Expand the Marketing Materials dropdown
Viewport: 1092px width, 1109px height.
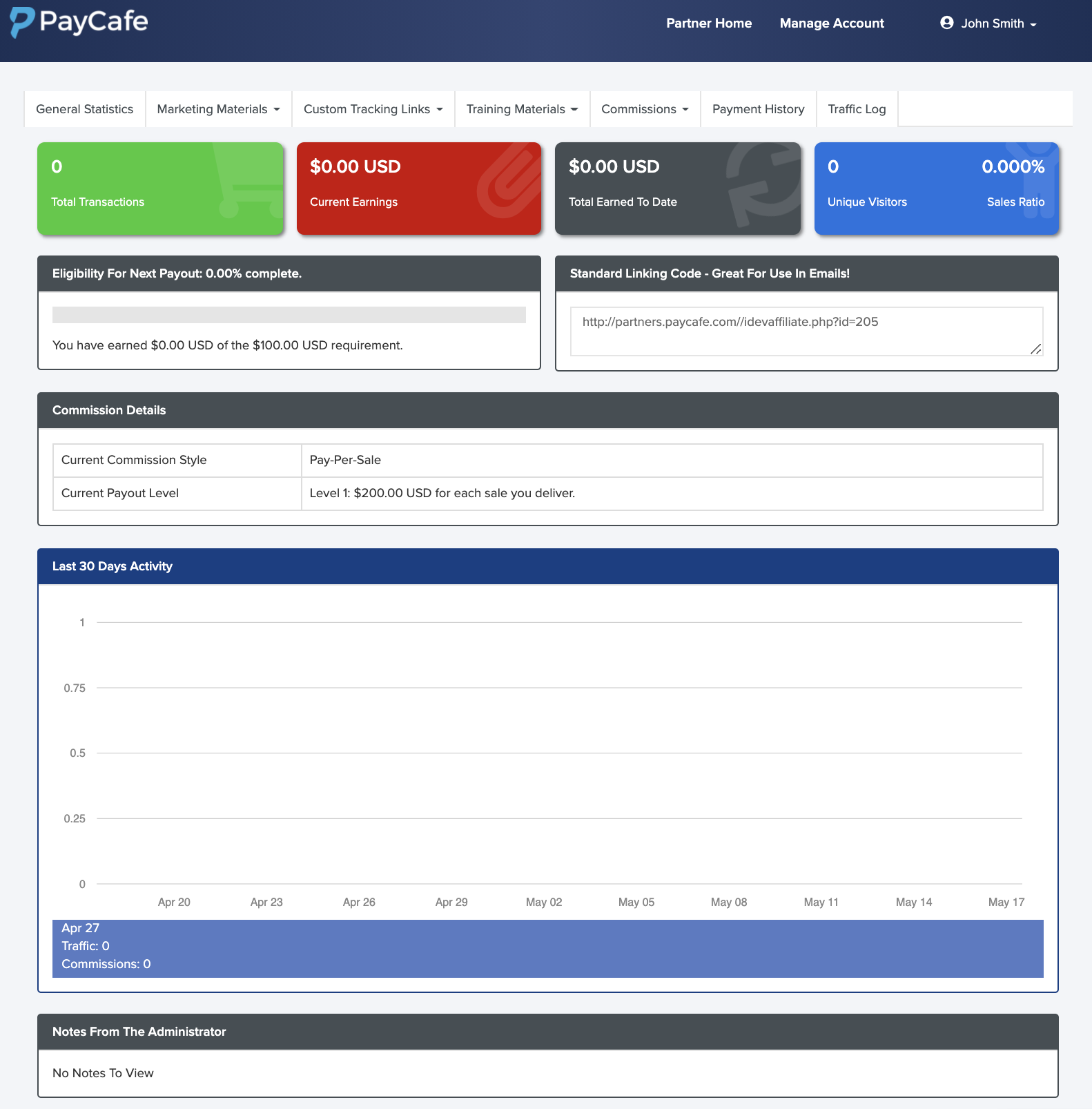point(218,109)
